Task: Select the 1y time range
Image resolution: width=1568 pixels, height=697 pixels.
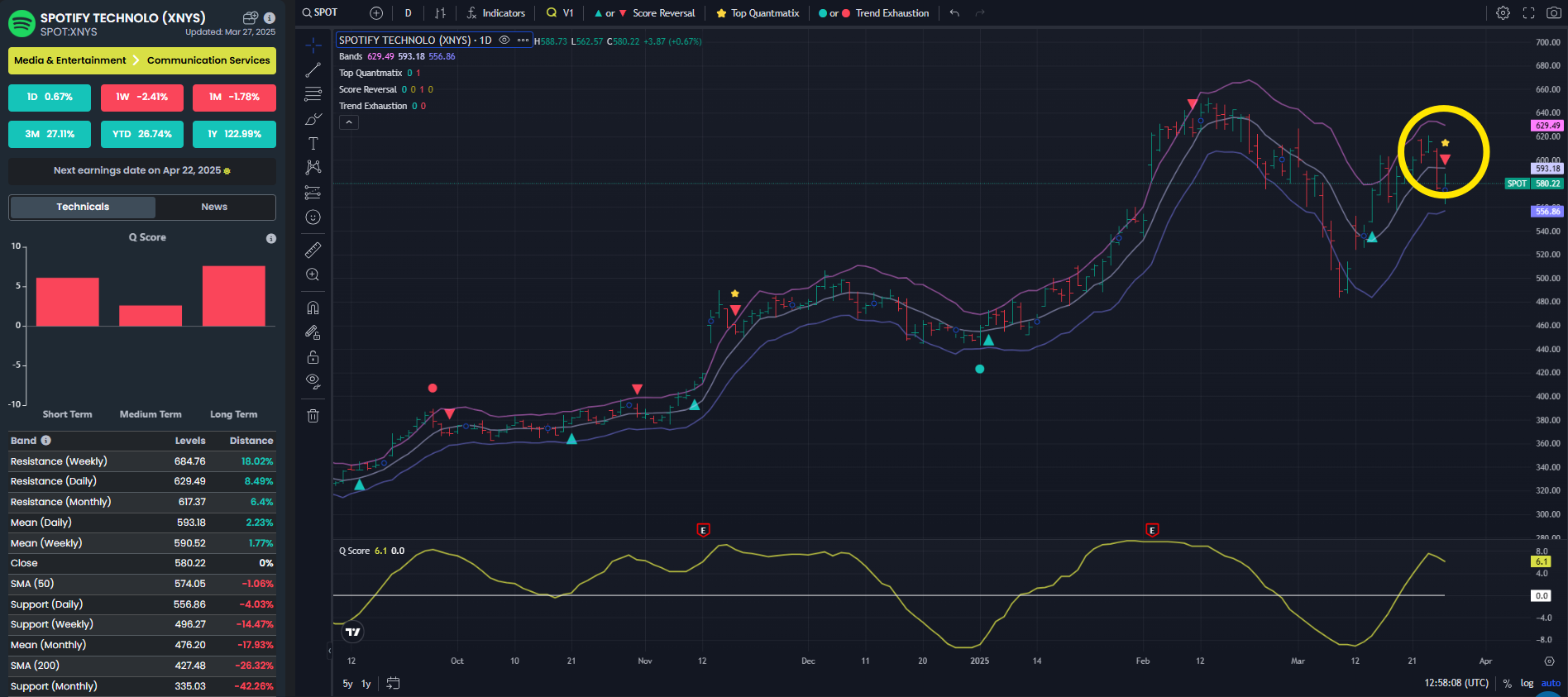Action: [366, 684]
